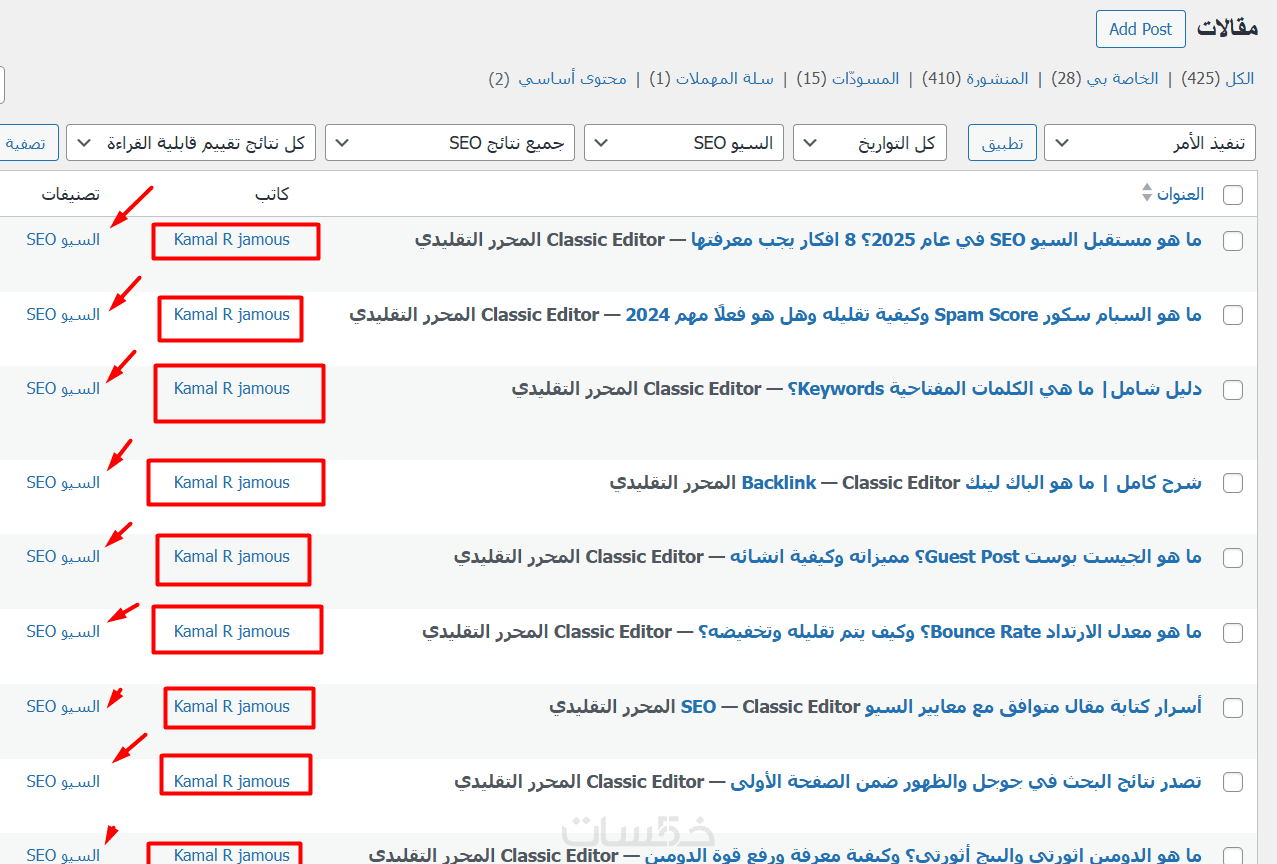Open post دليل شامل الكلمات المفتاحية Keywords
The height and width of the screenshot is (864, 1277).
995,389
